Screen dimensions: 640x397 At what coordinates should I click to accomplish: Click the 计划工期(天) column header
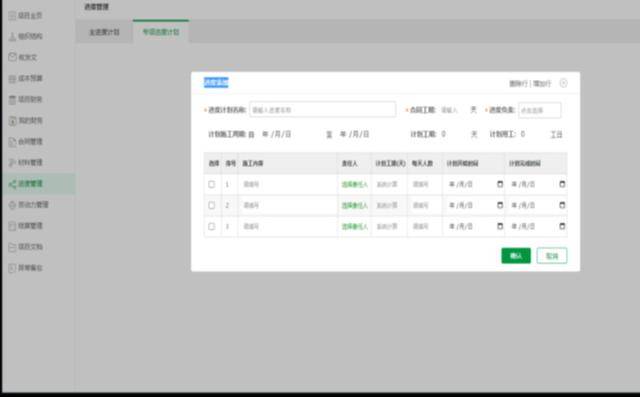pyautogui.click(x=390, y=164)
